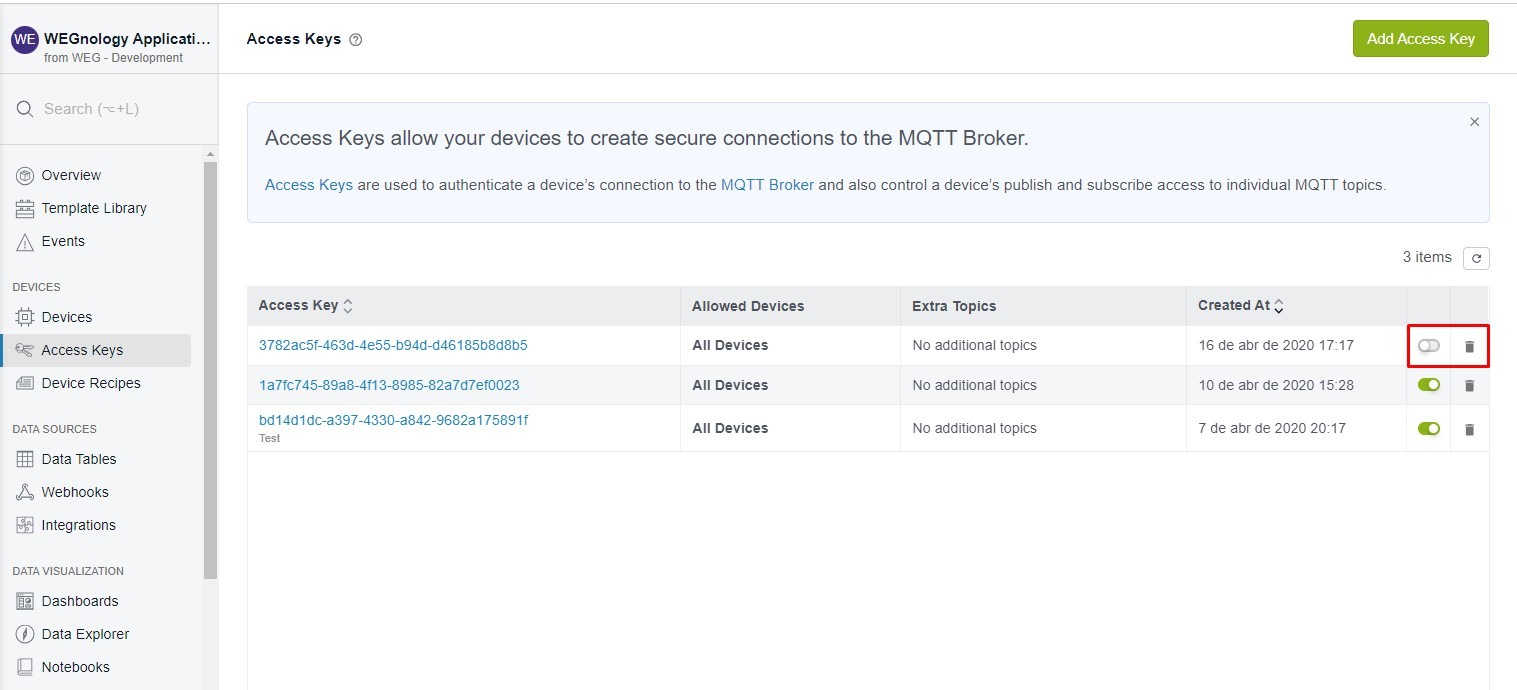Click the Device Recipes icon
Image resolution: width=1517 pixels, height=690 pixels.
25,383
